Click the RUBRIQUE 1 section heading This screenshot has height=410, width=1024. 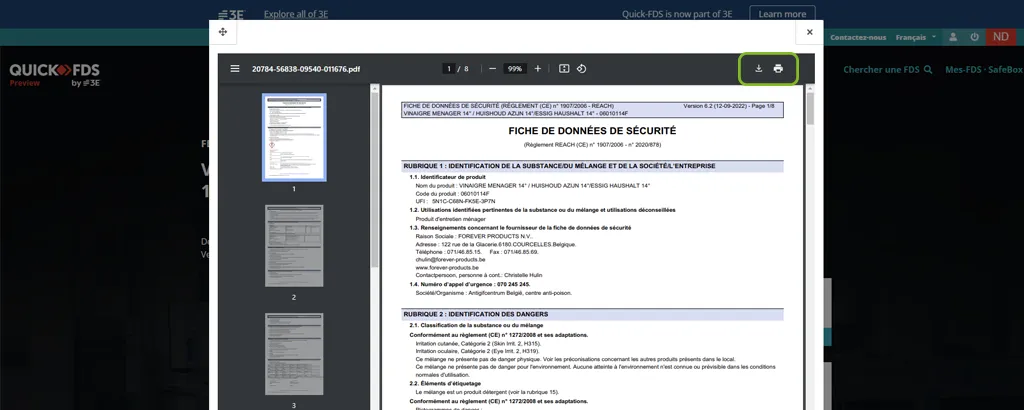pyautogui.click(x=559, y=166)
